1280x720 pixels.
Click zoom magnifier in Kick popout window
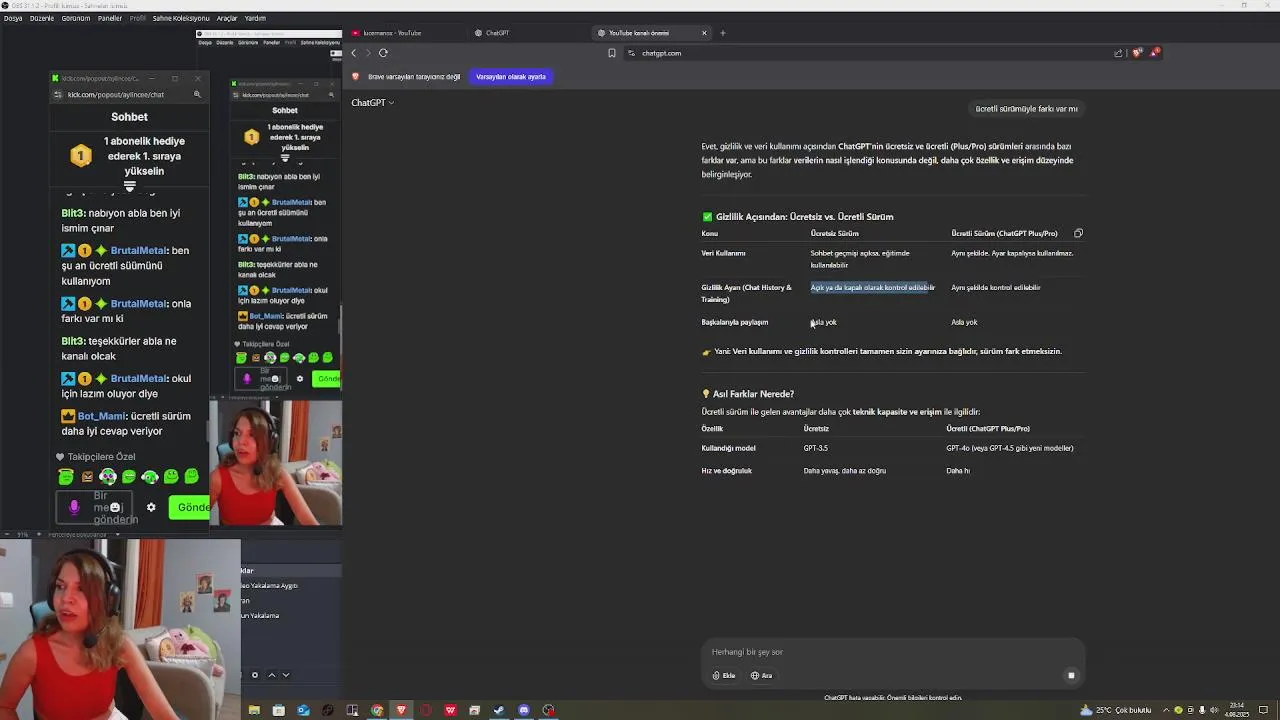pos(197,94)
